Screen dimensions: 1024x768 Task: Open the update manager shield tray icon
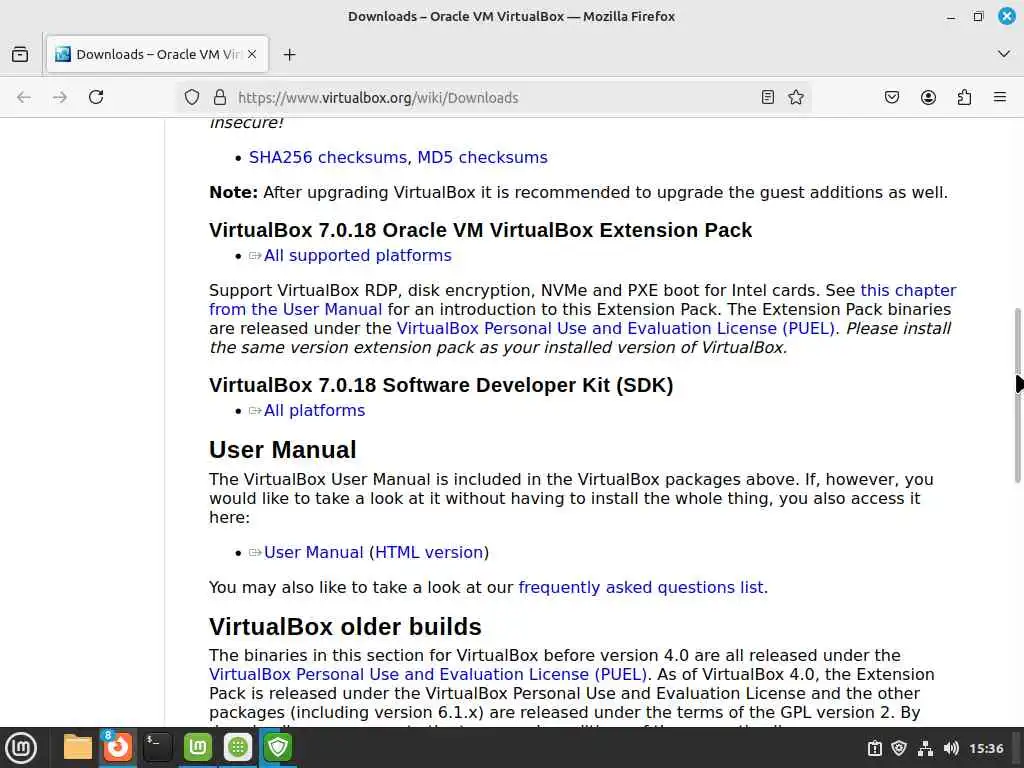(x=899, y=748)
